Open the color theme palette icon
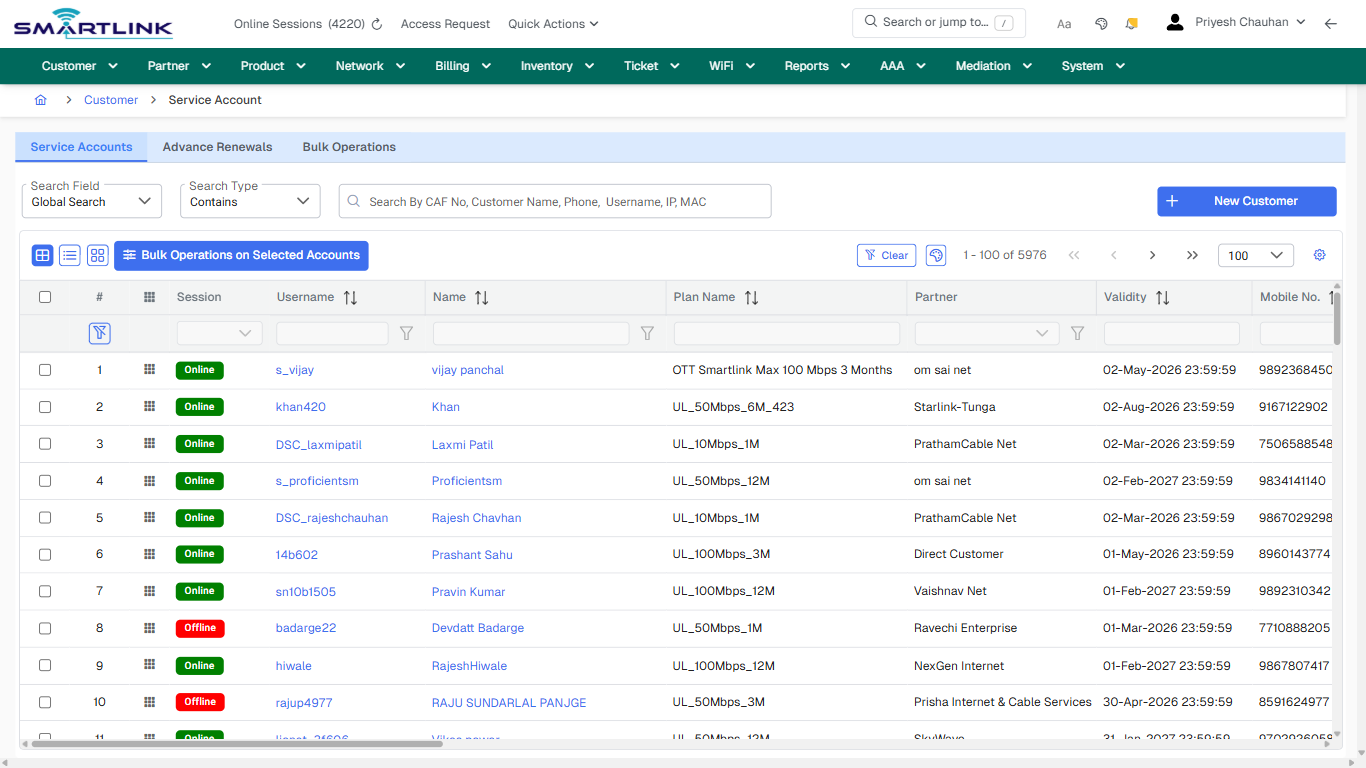 pyautogui.click(x=1101, y=22)
